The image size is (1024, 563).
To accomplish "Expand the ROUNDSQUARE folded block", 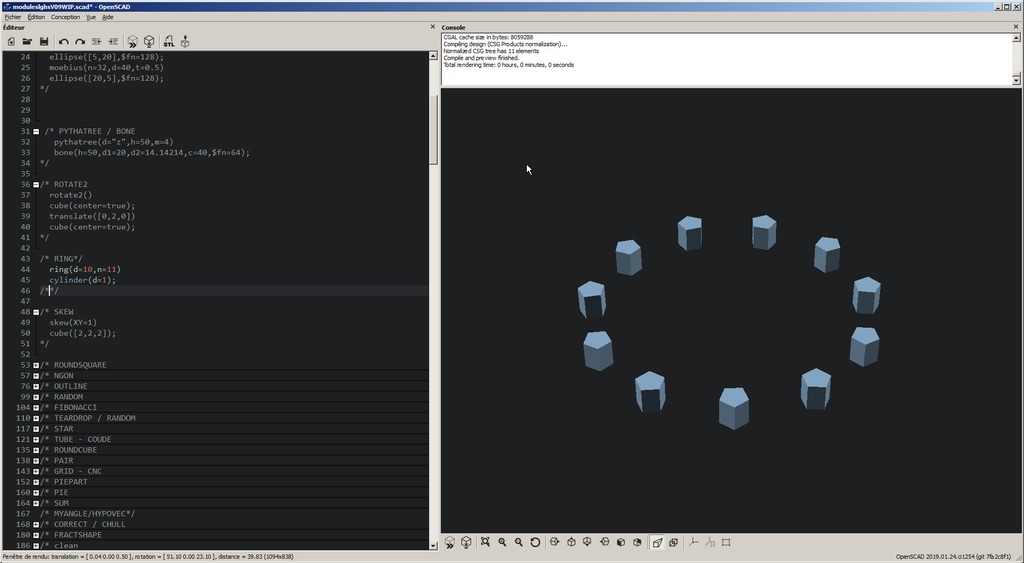I will pyautogui.click(x=36, y=365).
